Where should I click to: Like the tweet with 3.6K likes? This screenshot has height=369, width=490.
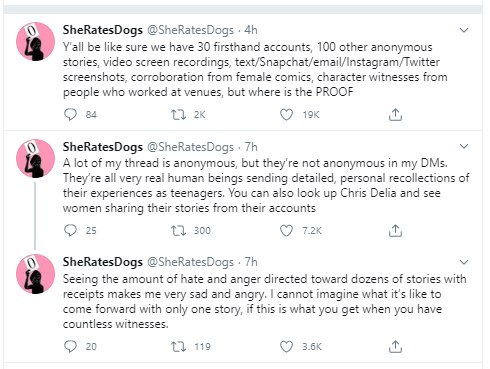tap(286, 346)
